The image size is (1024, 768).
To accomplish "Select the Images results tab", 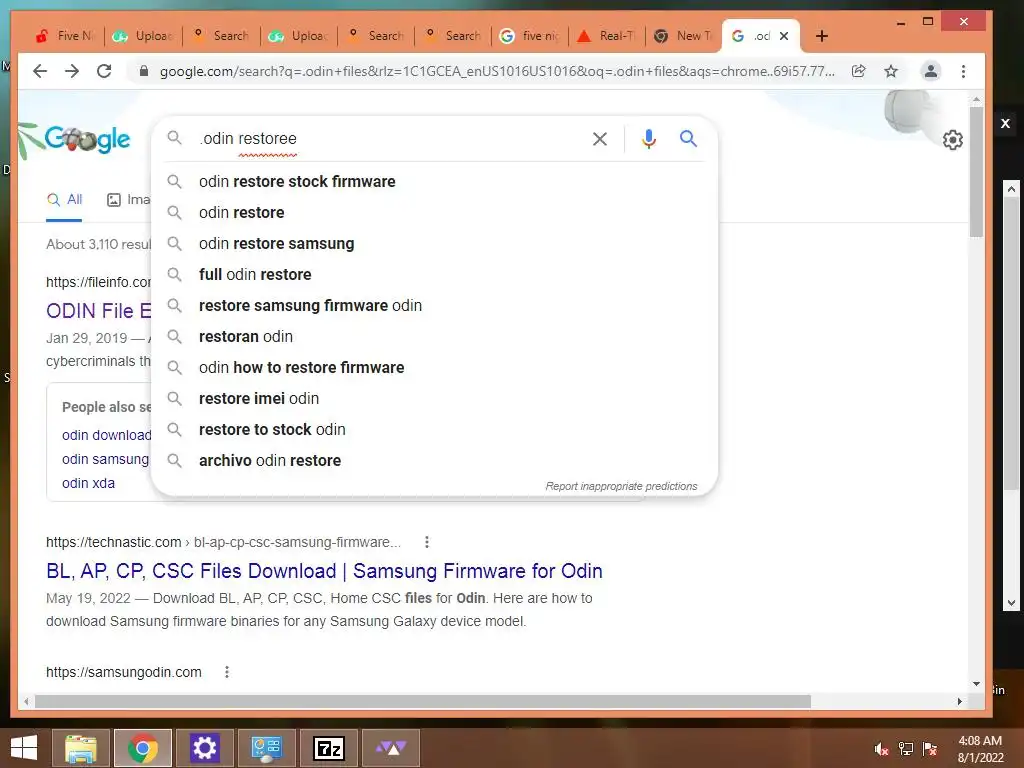I will (128, 200).
